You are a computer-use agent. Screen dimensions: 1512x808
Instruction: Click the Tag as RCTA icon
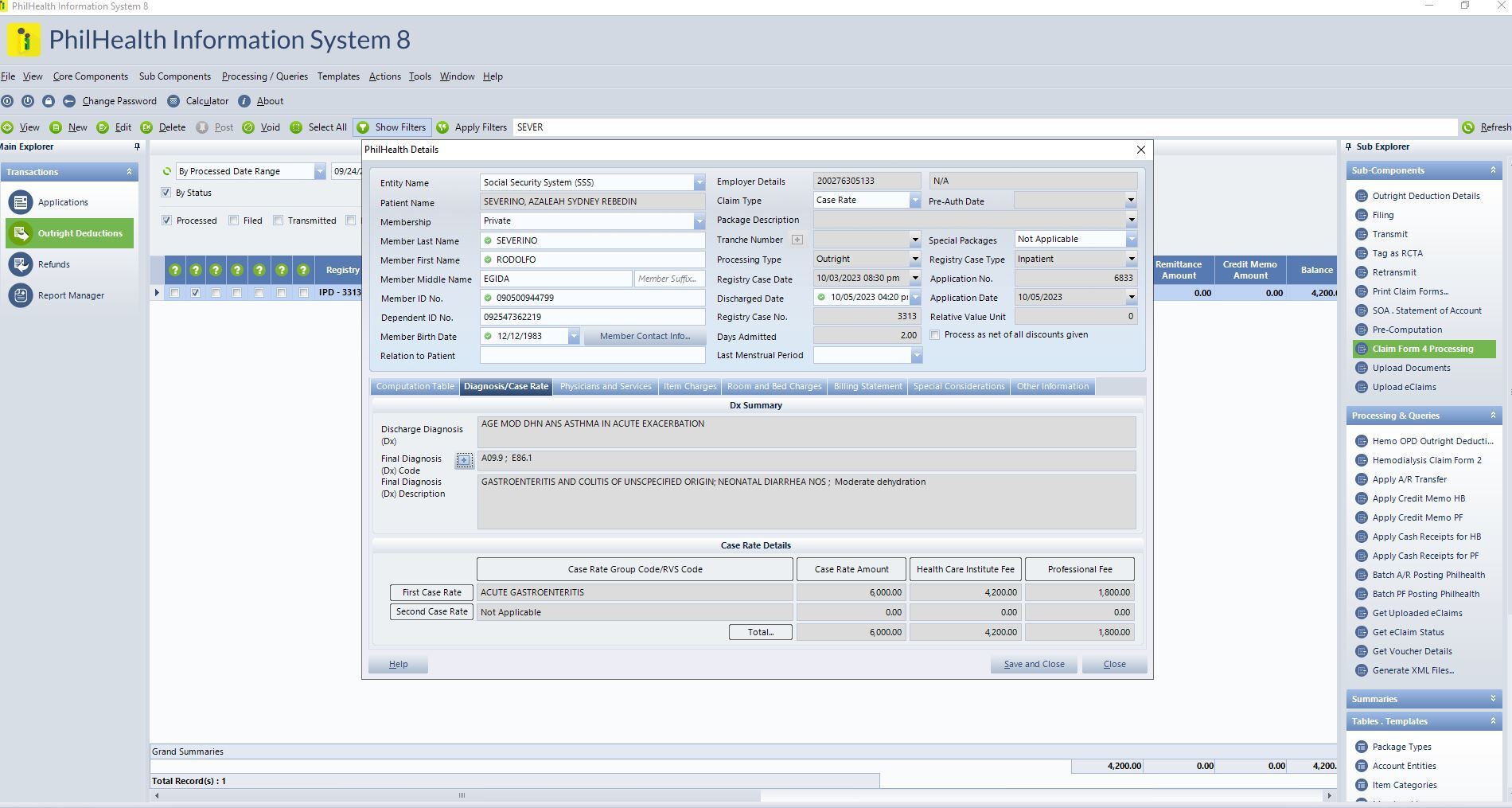pos(1362,253)
